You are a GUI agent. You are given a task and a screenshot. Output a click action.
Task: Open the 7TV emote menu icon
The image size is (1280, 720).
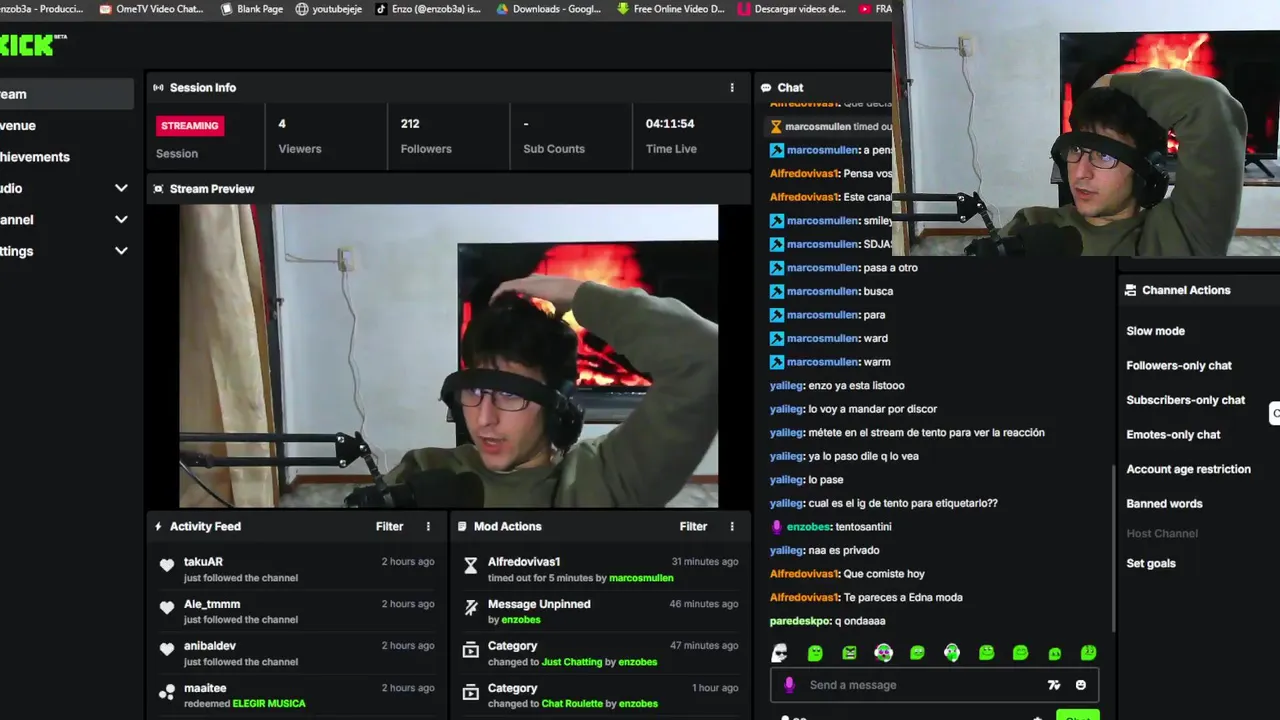(x=1053, y=685)
